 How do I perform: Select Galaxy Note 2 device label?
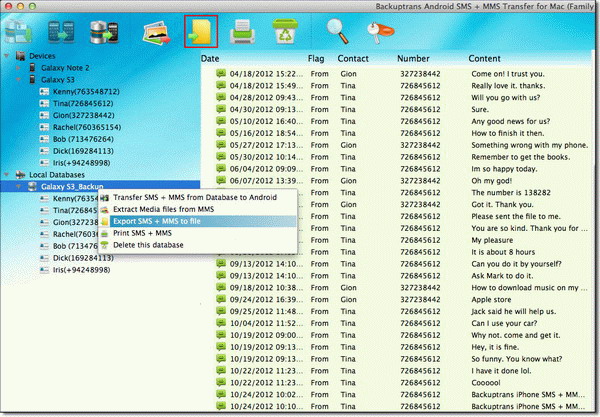click(65, 68)
